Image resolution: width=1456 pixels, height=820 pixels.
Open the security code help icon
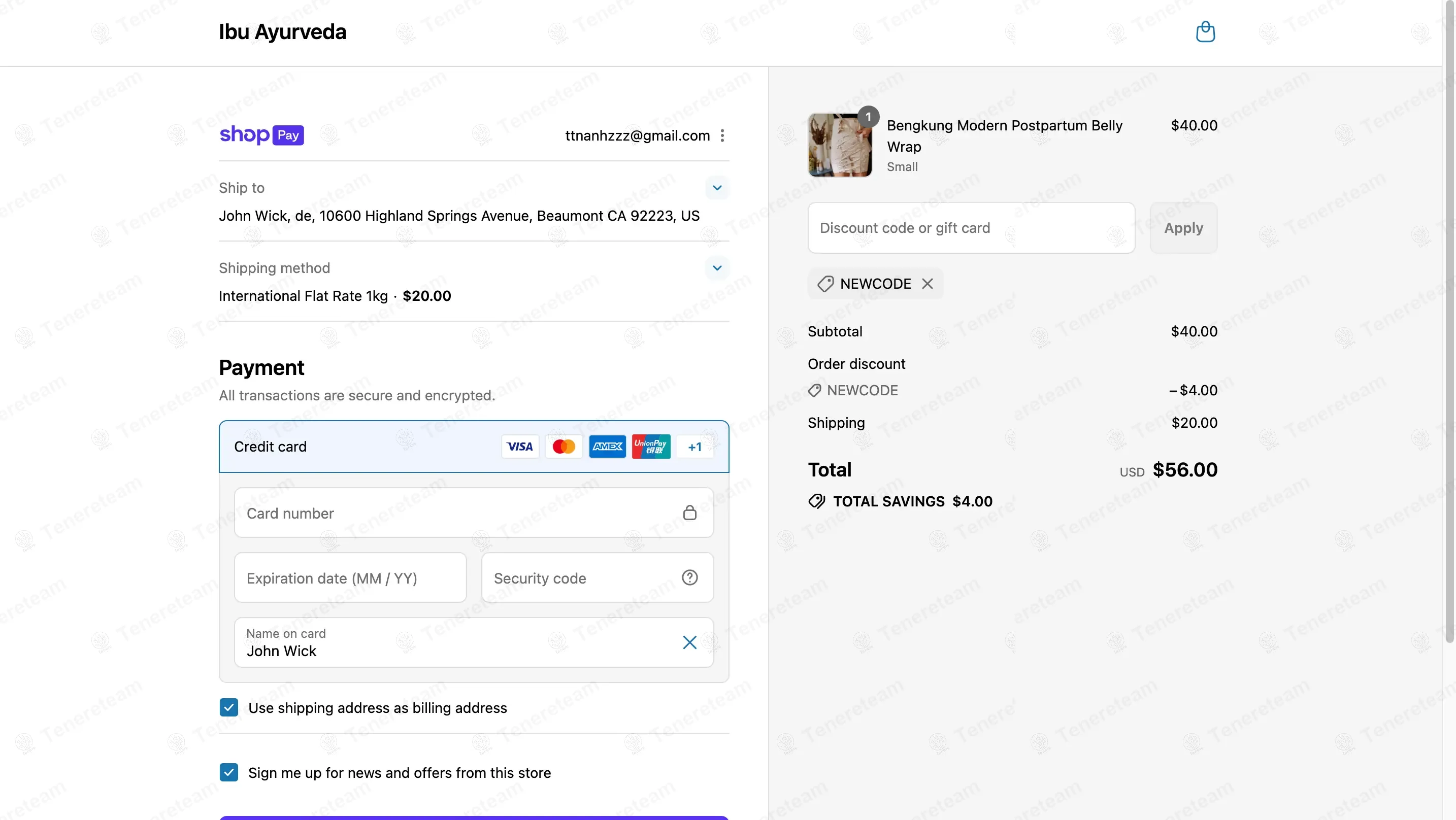[x=689, y=577]
